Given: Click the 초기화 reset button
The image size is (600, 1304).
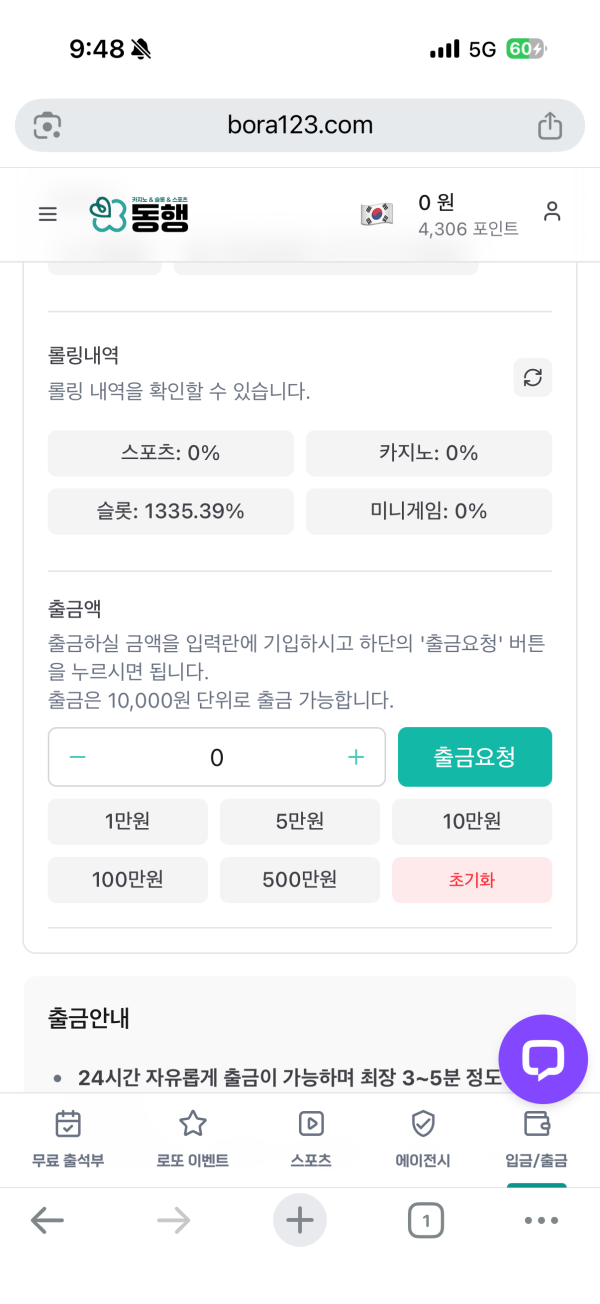Looking at the screenshot, I should 471,880.
